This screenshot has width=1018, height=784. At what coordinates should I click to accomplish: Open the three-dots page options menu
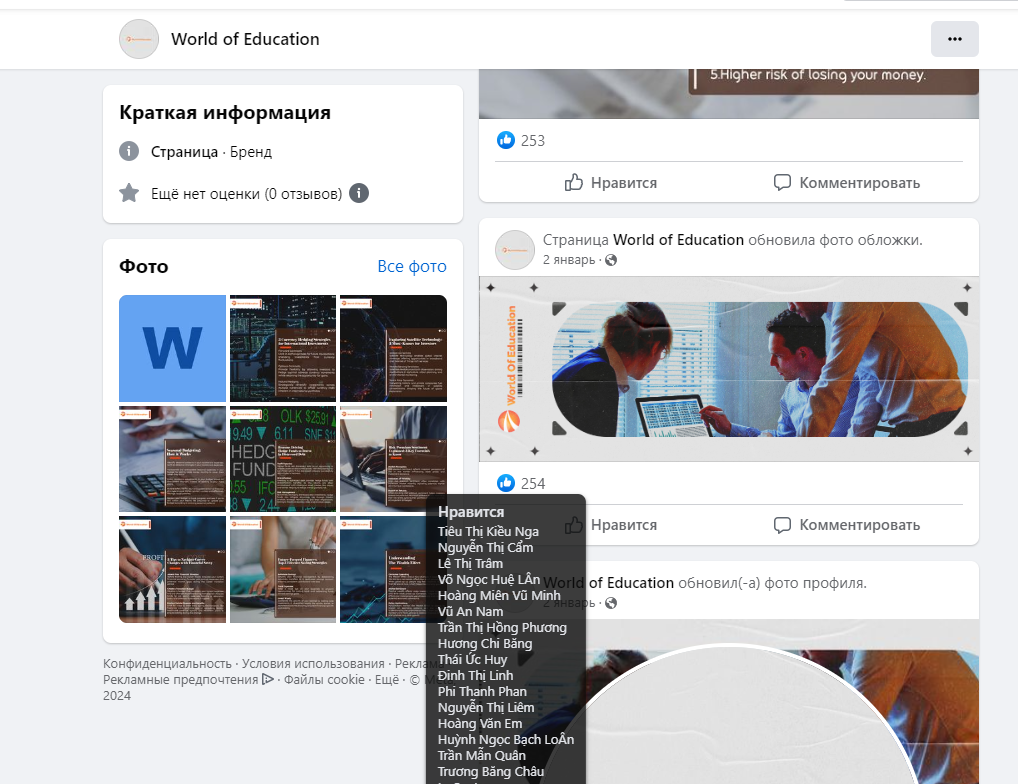point(954,39)
